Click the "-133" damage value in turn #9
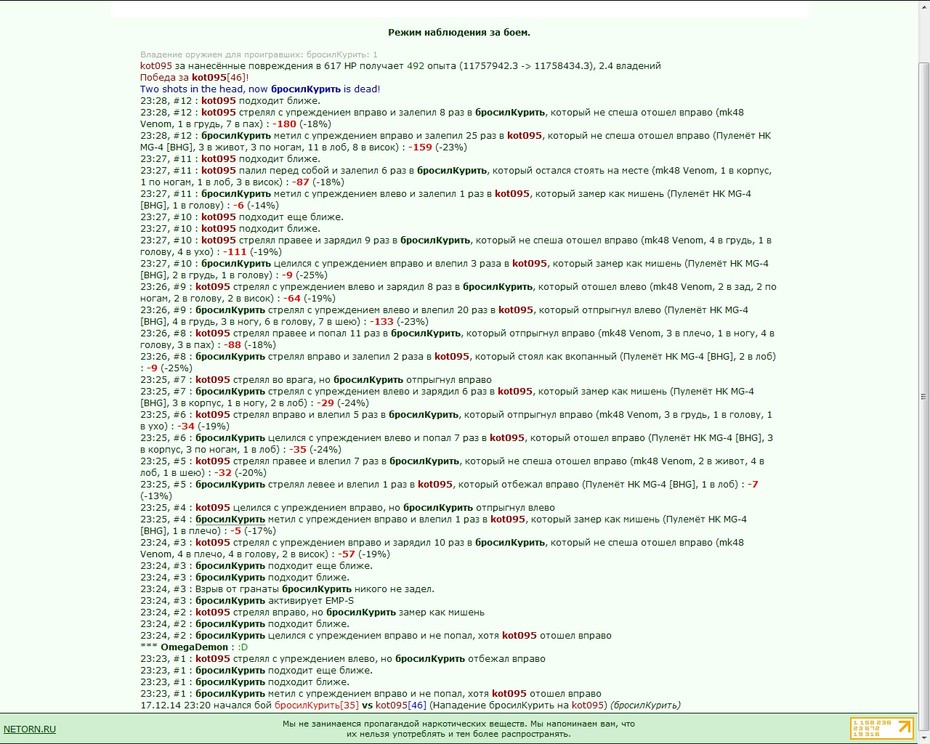 click(x=382, y=322)
